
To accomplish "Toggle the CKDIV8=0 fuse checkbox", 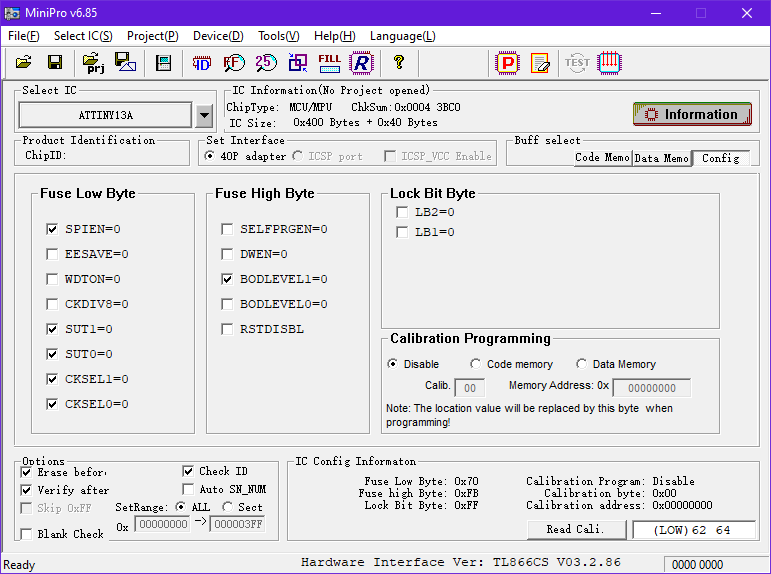I will pyautogui.click(x=52, y=304).
